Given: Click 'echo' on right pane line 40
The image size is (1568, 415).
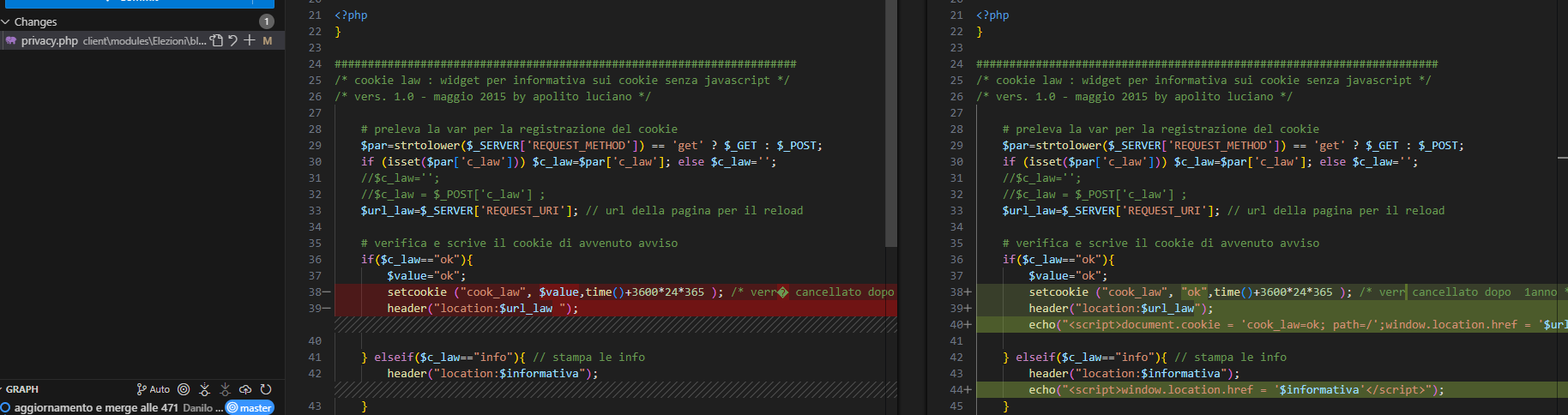Looking at the screenshot, I should 1042,324.
